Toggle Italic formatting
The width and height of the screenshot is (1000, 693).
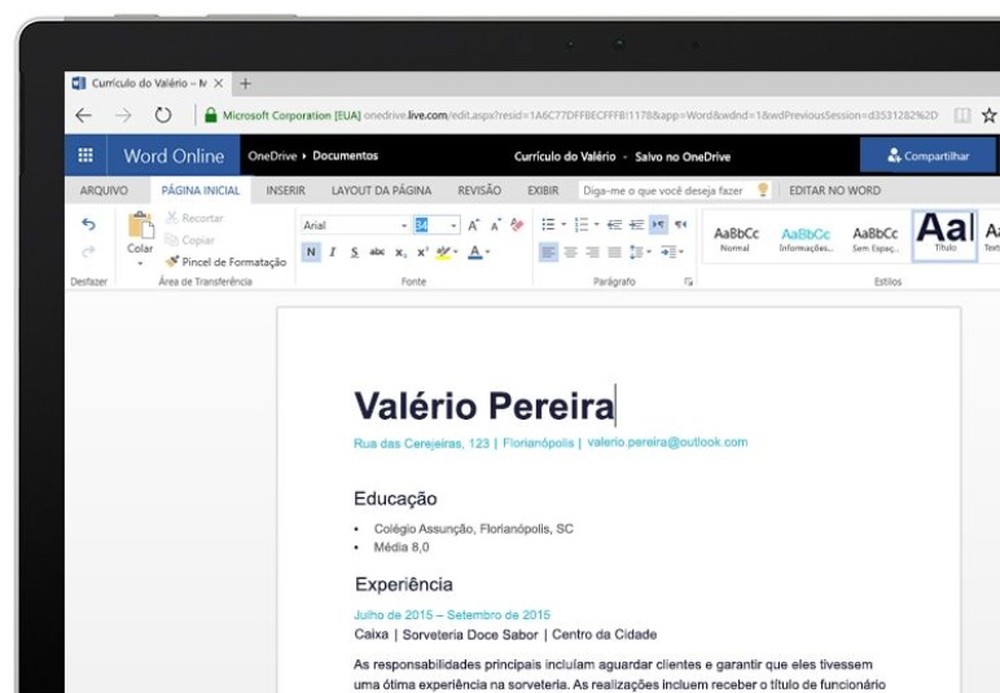tap(332, 252)
